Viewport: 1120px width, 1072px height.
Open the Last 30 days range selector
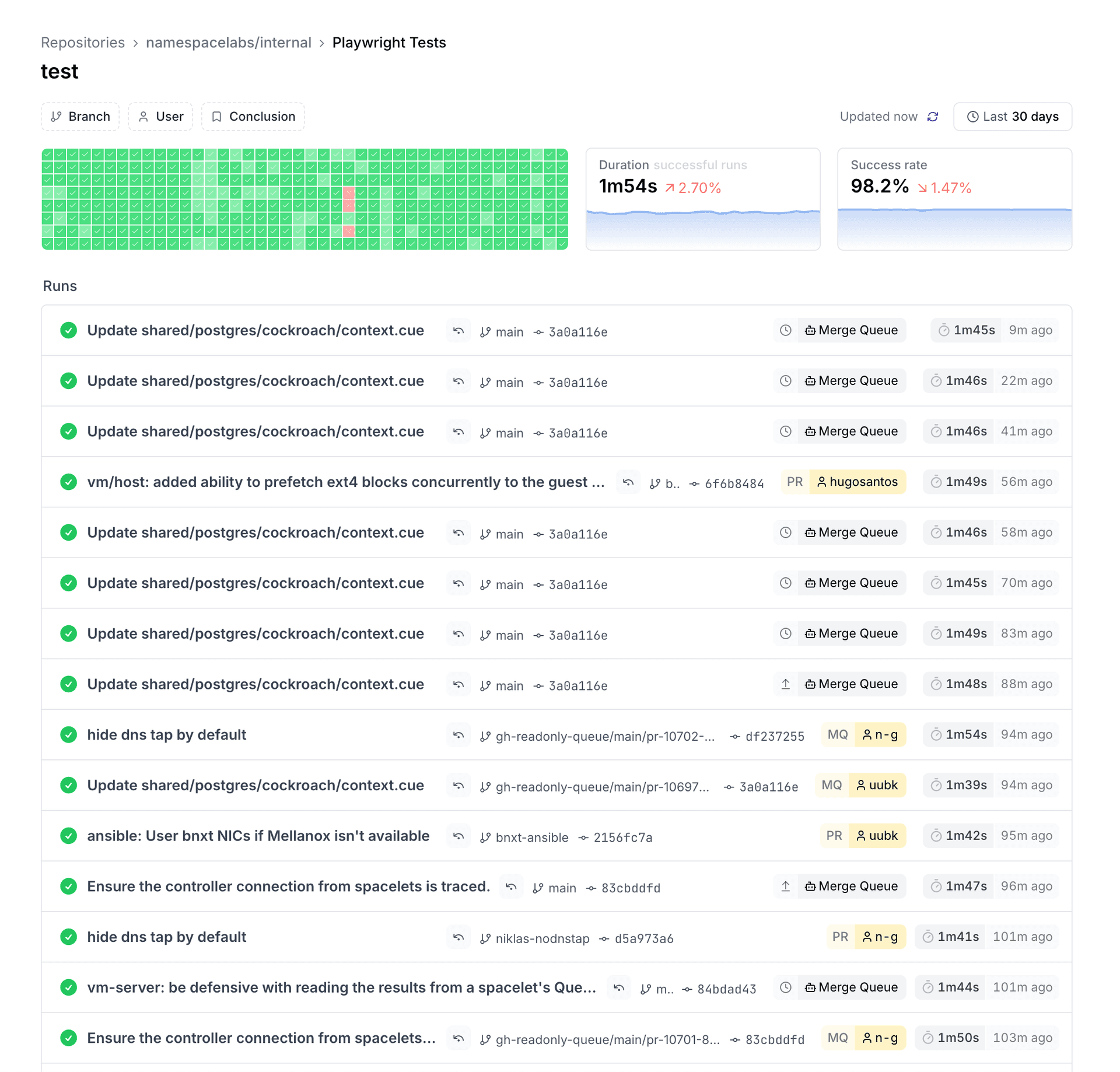[x=1012, y=117]
